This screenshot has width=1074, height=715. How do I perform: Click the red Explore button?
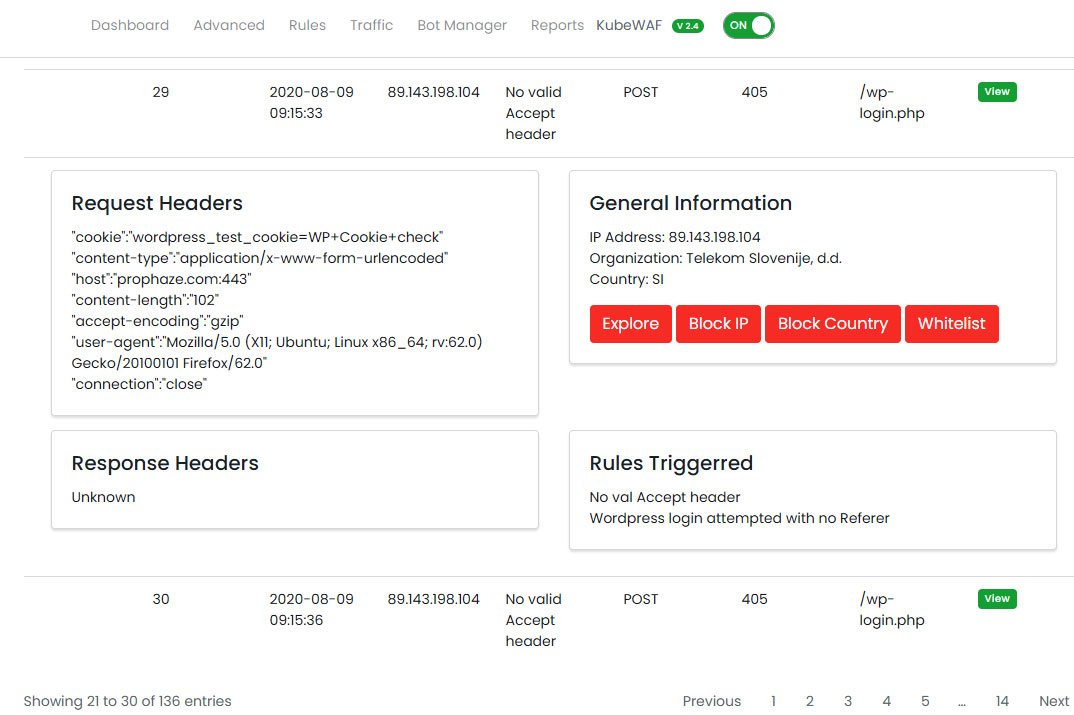[x=630, y=324]
